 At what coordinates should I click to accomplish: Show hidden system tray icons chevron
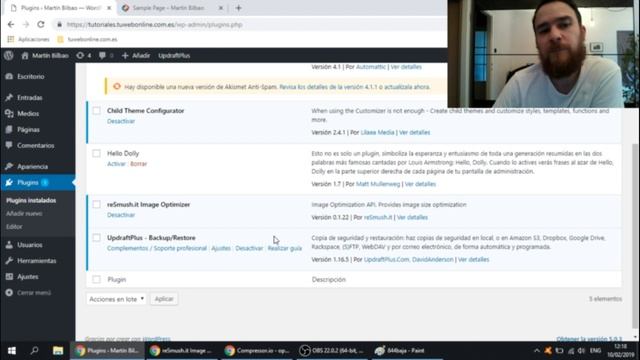[537, 351]
